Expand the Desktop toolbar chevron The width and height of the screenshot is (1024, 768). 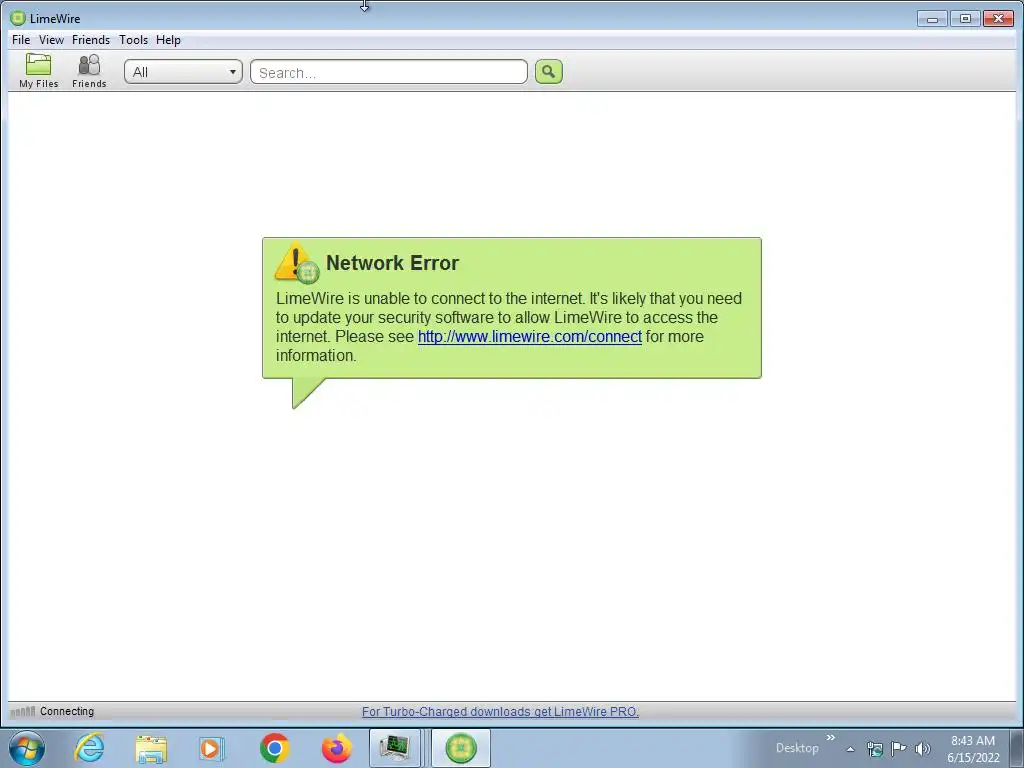pos(831,738)
